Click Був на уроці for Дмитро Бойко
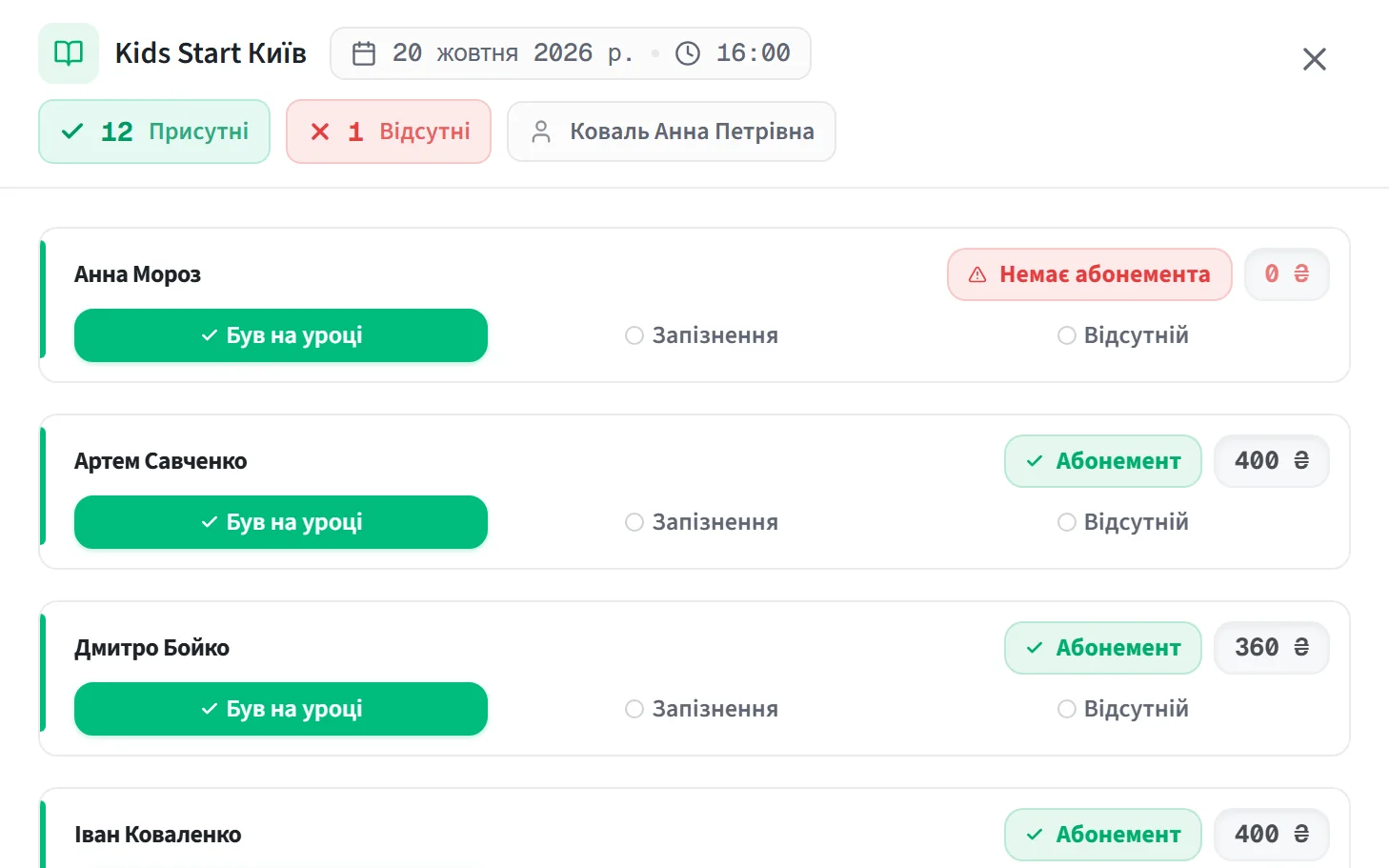The width and height of the screenshot is (1389, 868). tap(281, 709)
